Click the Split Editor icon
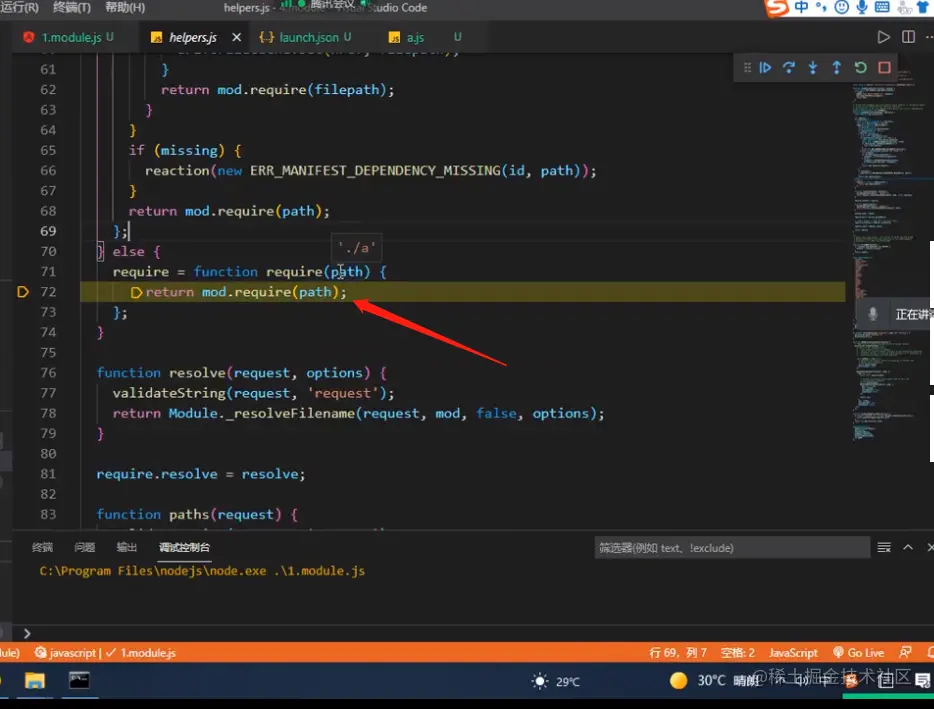 pyautogui.click(x=908, y=37)
